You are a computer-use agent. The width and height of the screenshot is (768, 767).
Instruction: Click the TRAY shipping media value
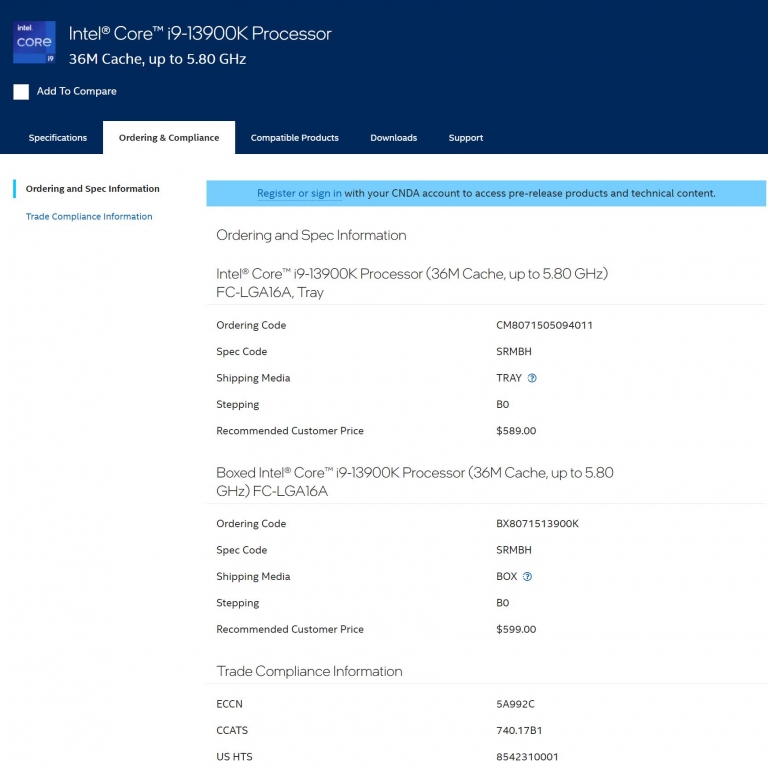point(508,378)
